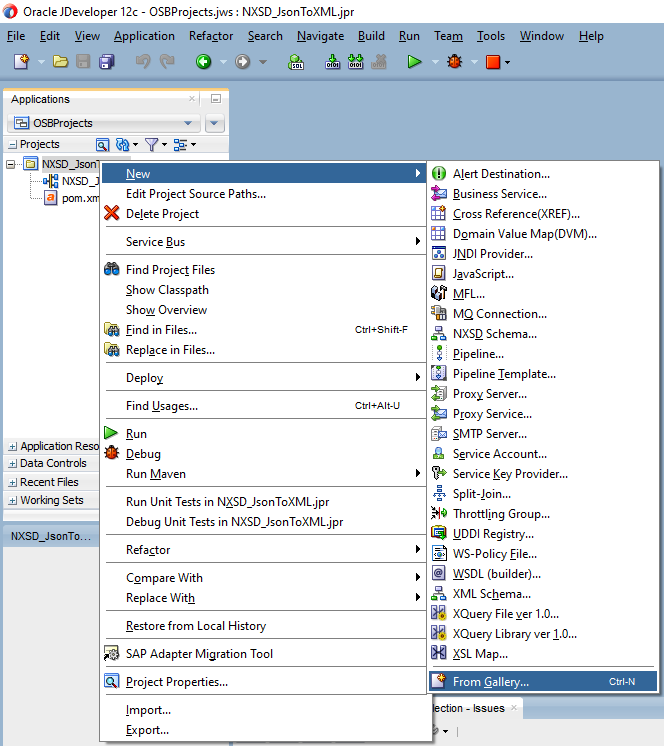Collapse the Projects section
The width and height of the screenshot is (664, 746).
(12, 145)
